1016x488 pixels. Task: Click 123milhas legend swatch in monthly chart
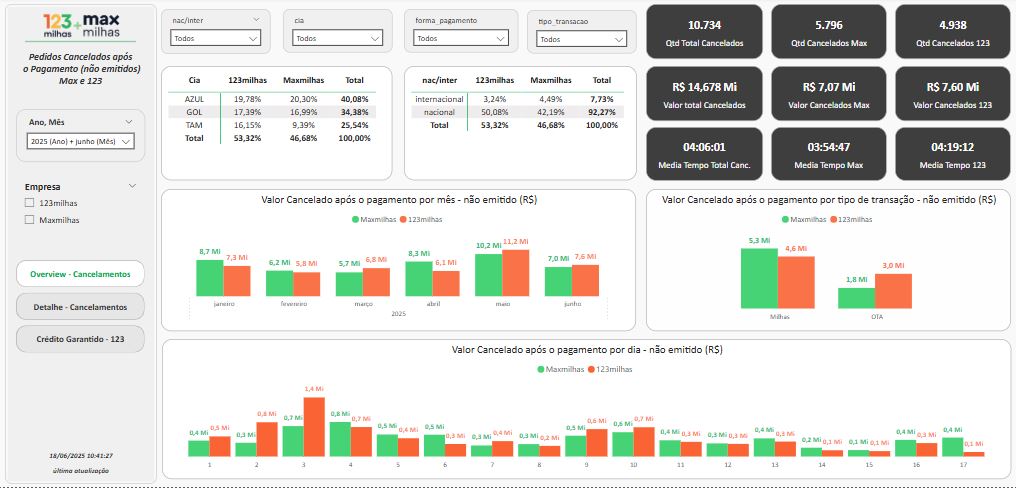tap(403, 219)
